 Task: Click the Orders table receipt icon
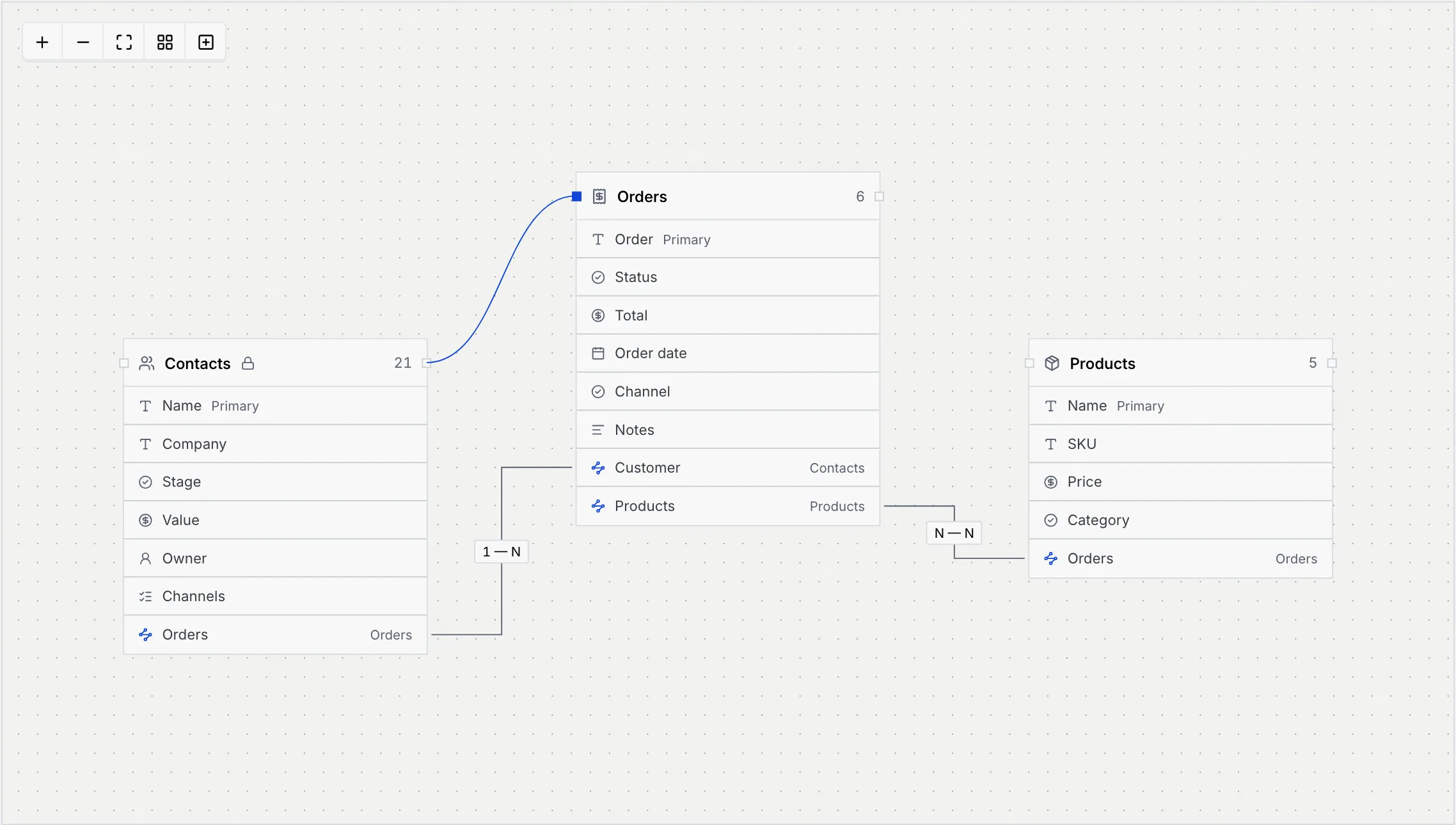(599, 196)
